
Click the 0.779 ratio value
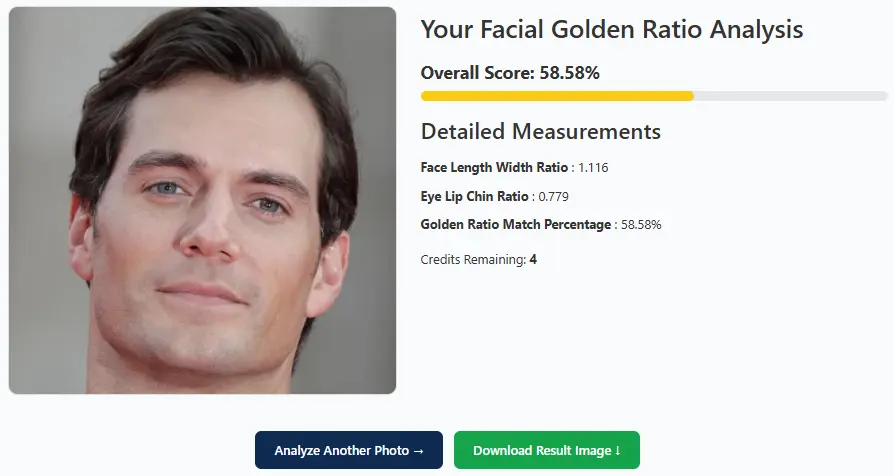(x=554, y=196)
